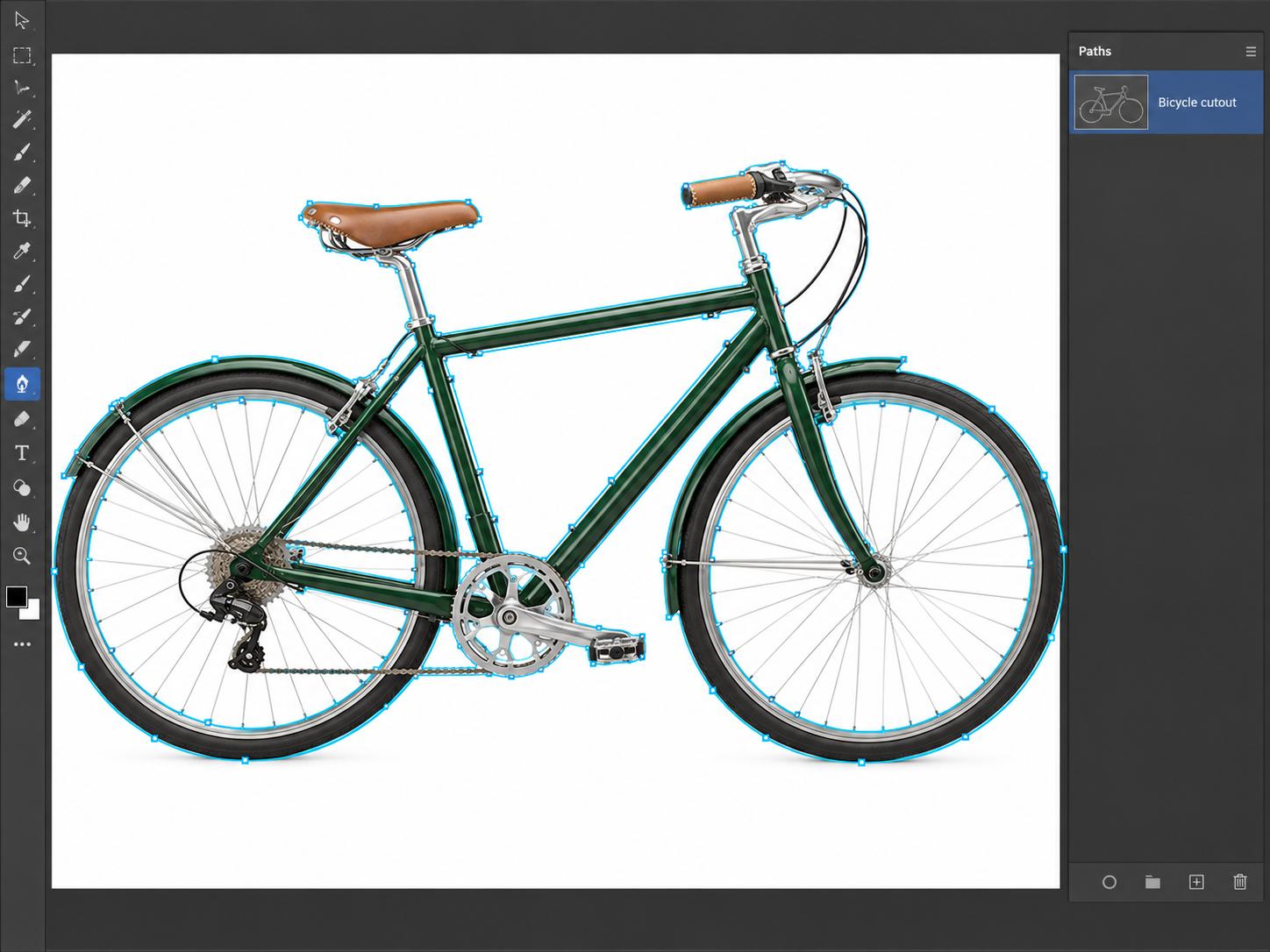
Task: Activate the Magic Wand tool
Action: pos(22,119)
